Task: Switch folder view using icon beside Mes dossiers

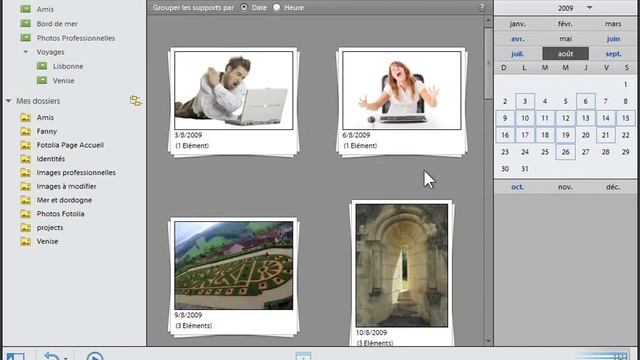Action: [x=136, y=101]
